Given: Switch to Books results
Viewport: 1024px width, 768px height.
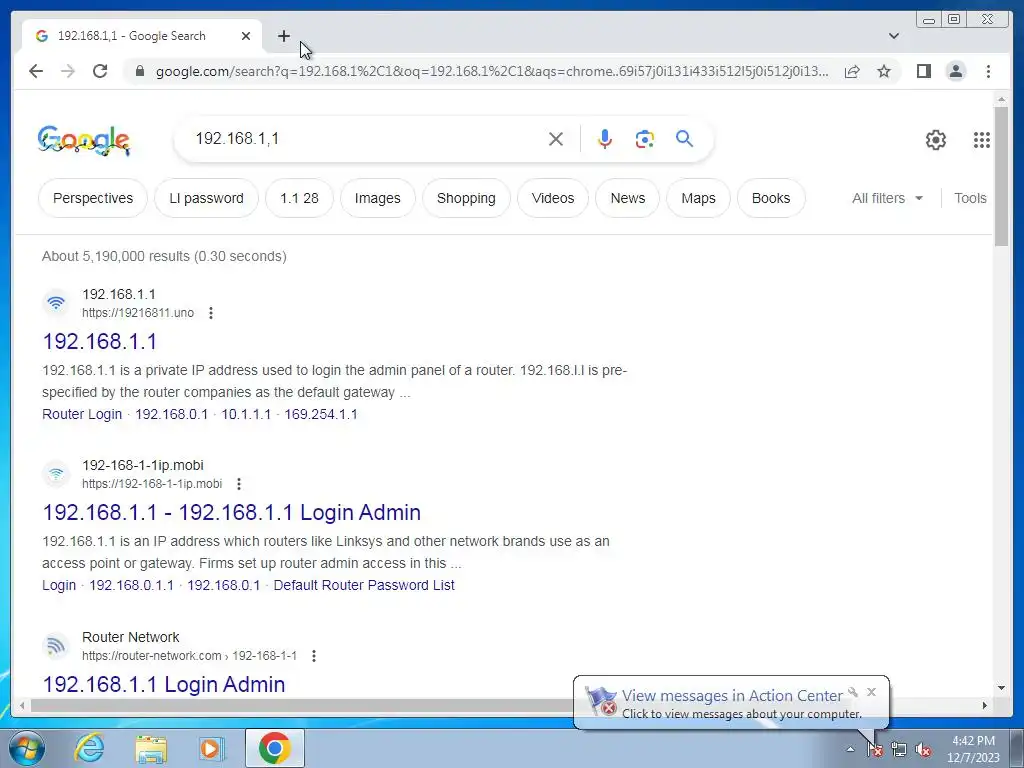Looking at the screenshot, I should tap(771, 198).
